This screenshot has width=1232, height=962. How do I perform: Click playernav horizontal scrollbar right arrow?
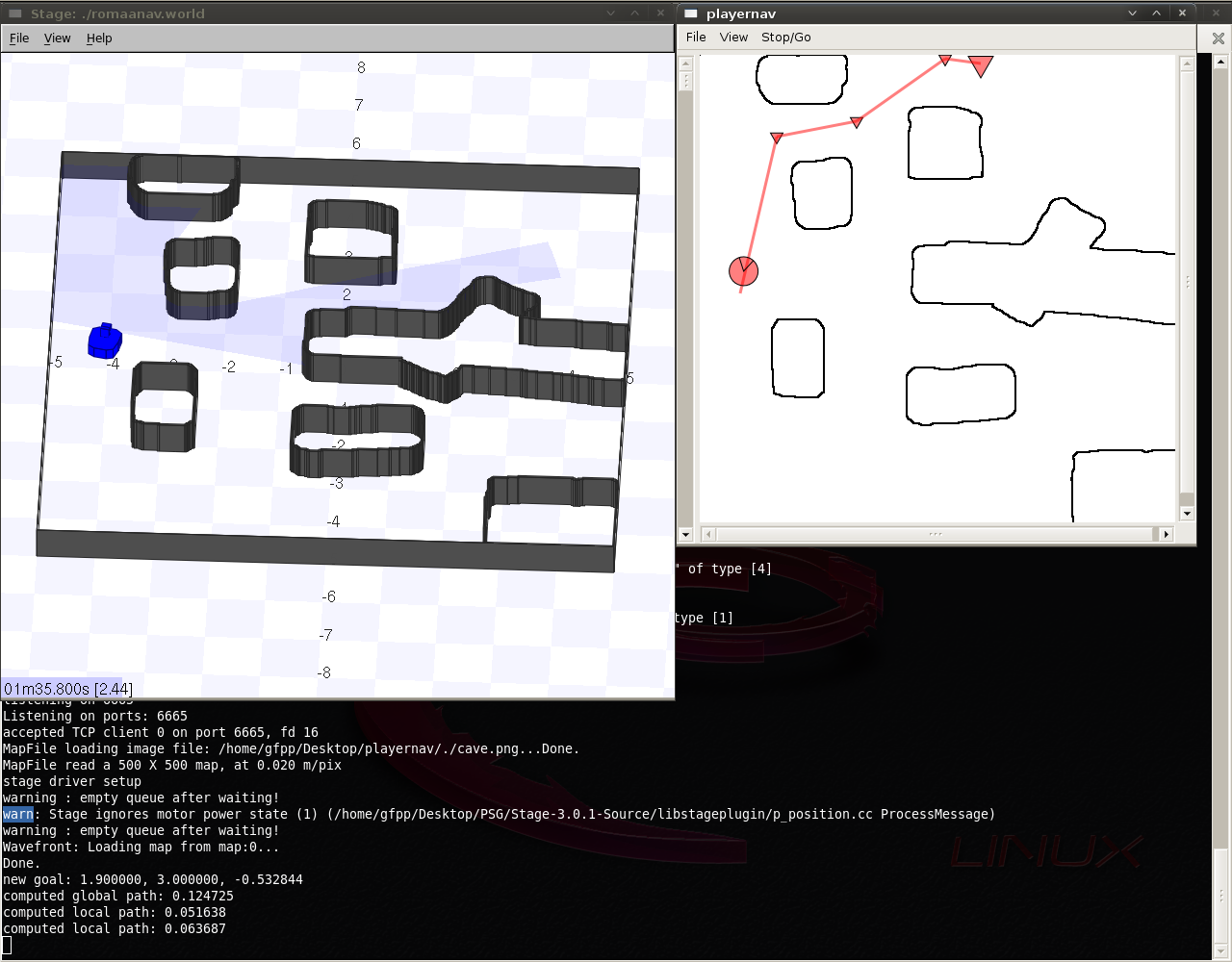[x=1166, y=534]
